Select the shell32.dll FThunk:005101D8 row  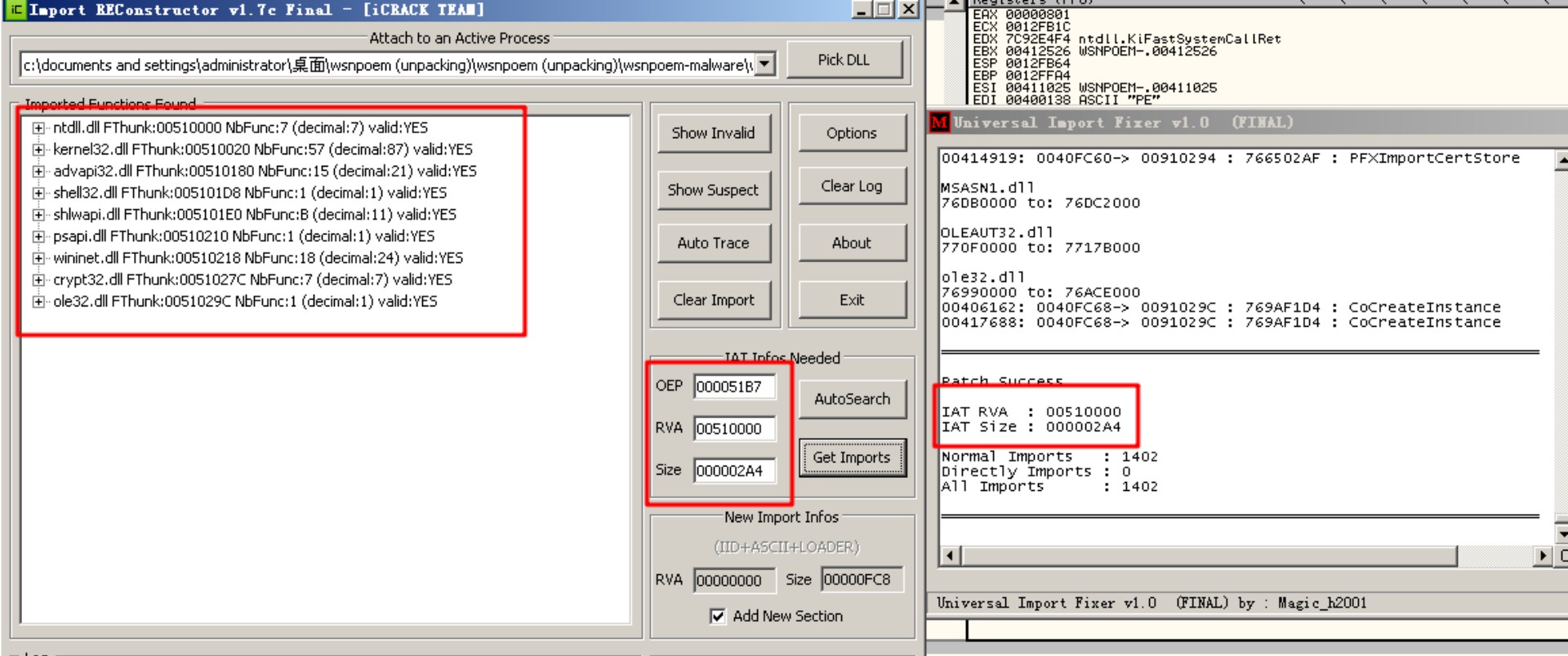click(250, 193)
